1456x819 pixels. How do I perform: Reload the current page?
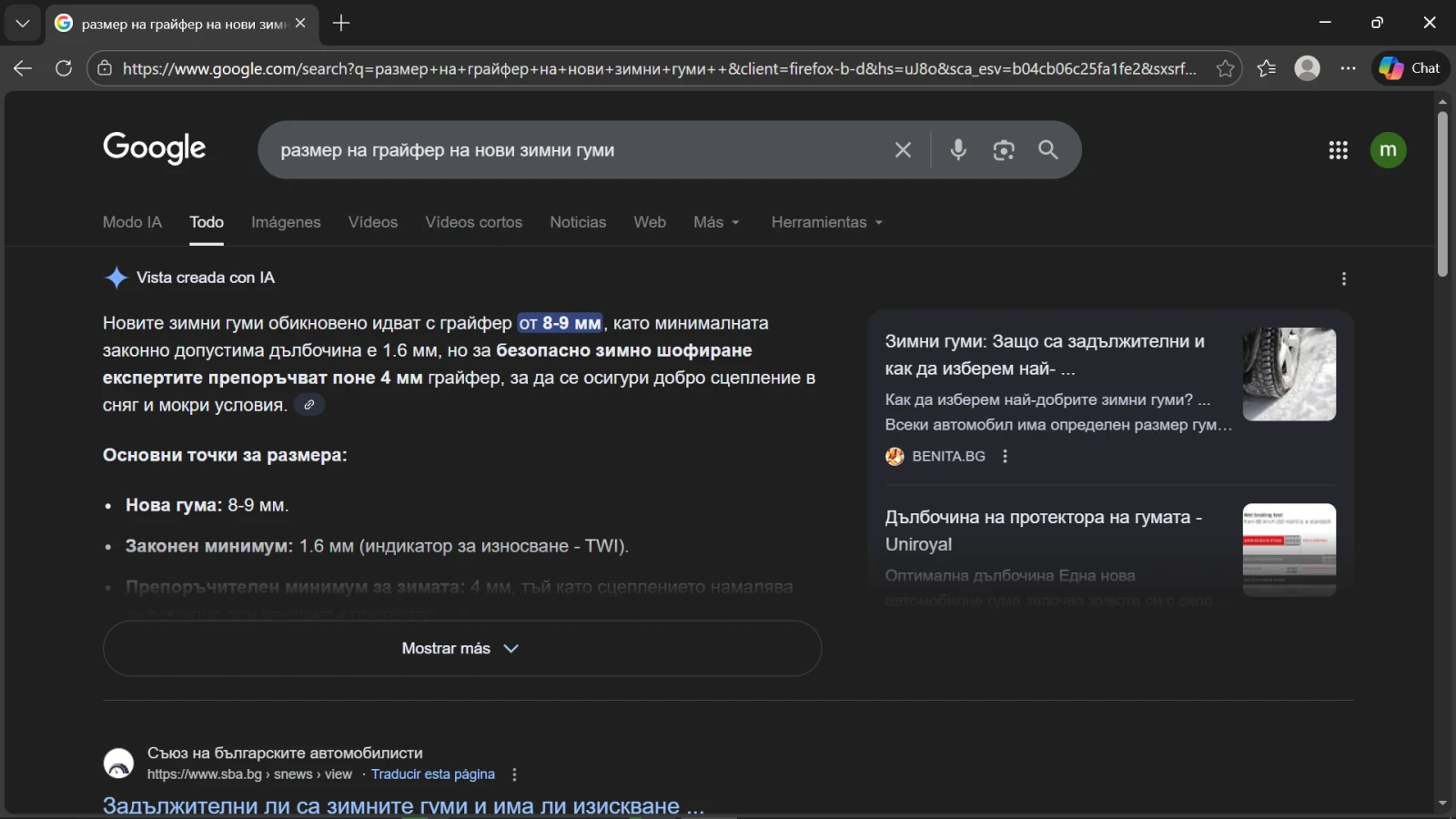[x=64, y=68]
